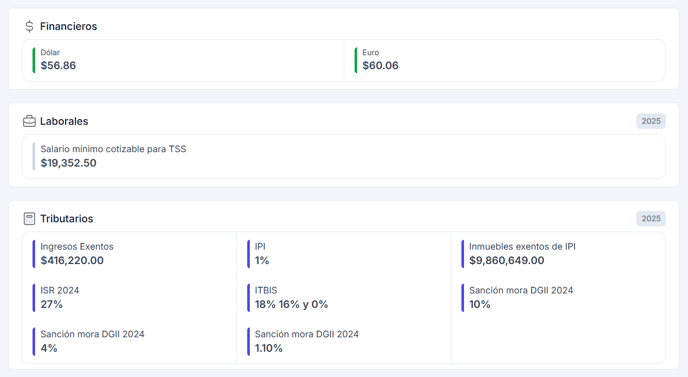
Task: Select the Laborales section heading
Action: point(64,121)
